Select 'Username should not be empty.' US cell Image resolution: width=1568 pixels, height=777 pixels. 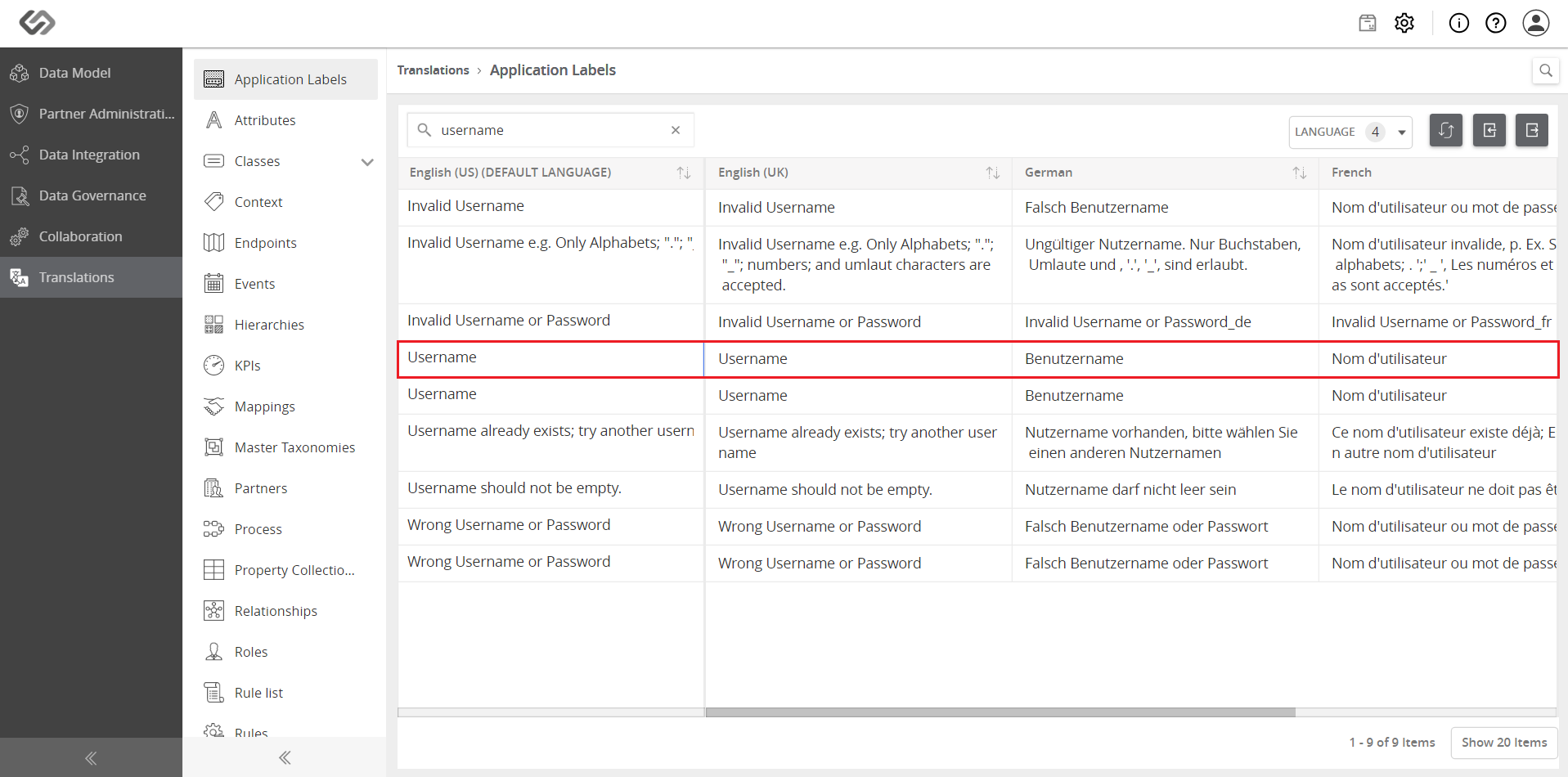pyautogui.click(x=550, y=488)
